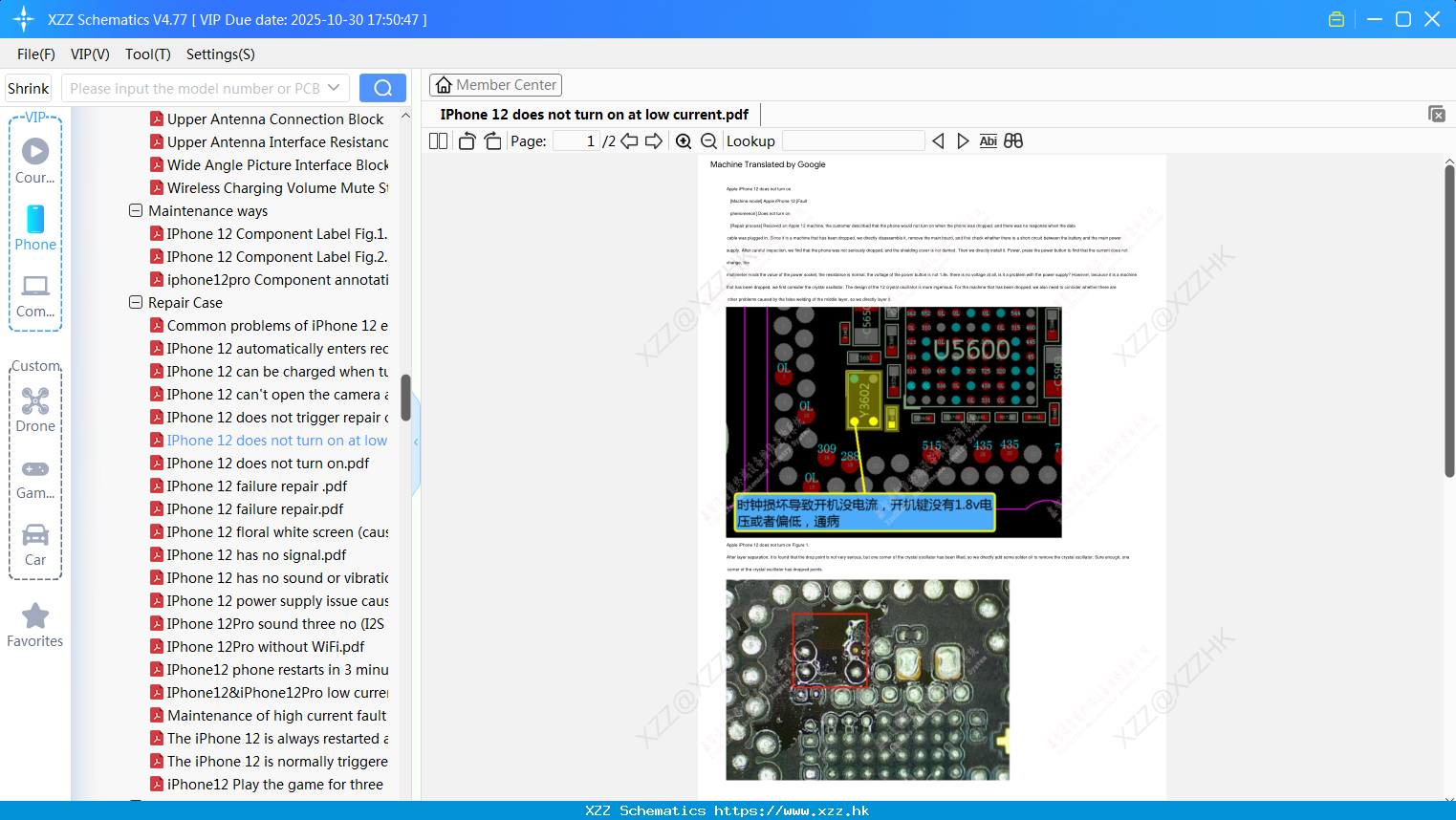Rotate page counterclockwise icon
The width and height of the screenshot is (1456, 820).
pos(467,140)
